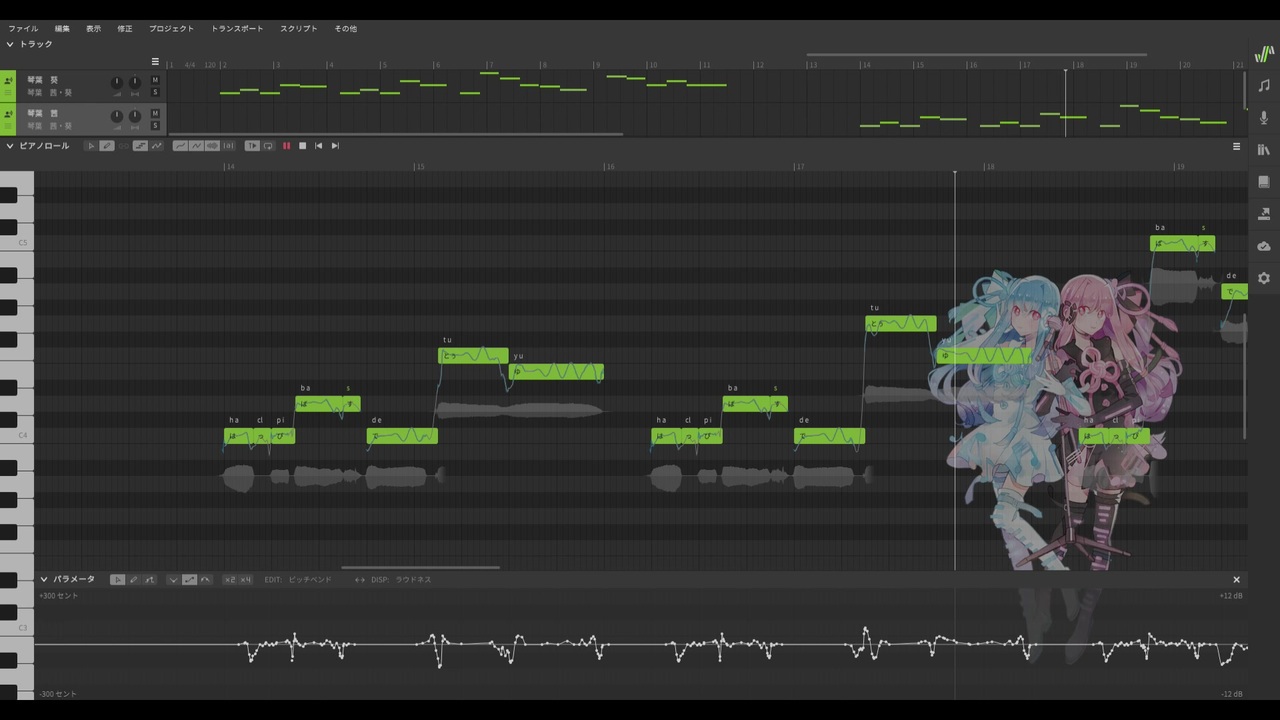
Task: Open the dictionary panel icon in right sidebar
Action: pyautogui.click(x=1264, y=182)
